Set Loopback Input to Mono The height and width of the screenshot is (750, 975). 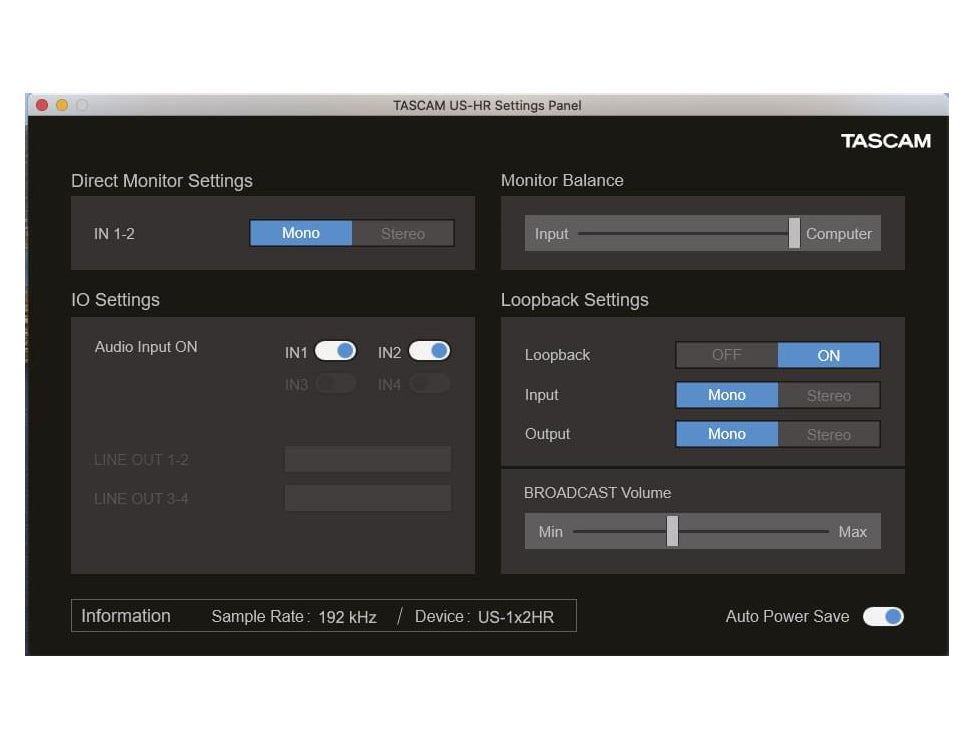click(727, 395)
